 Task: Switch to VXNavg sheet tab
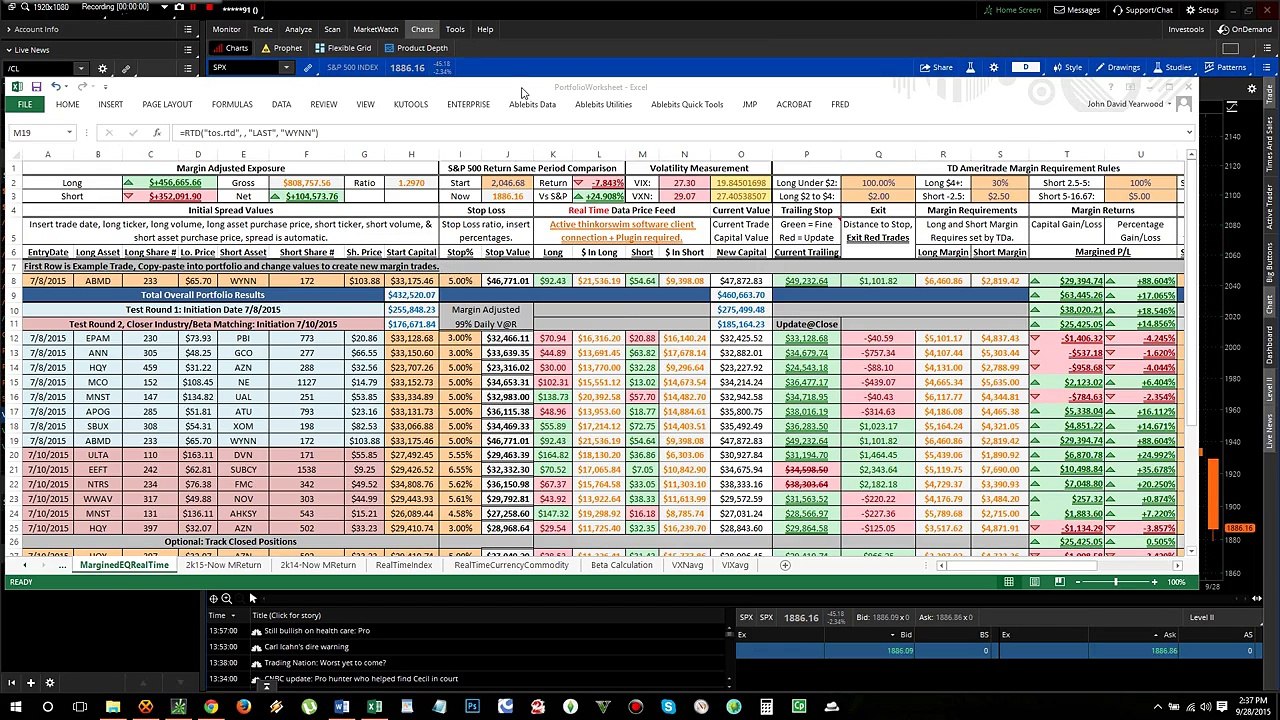(x=687, y=565)
